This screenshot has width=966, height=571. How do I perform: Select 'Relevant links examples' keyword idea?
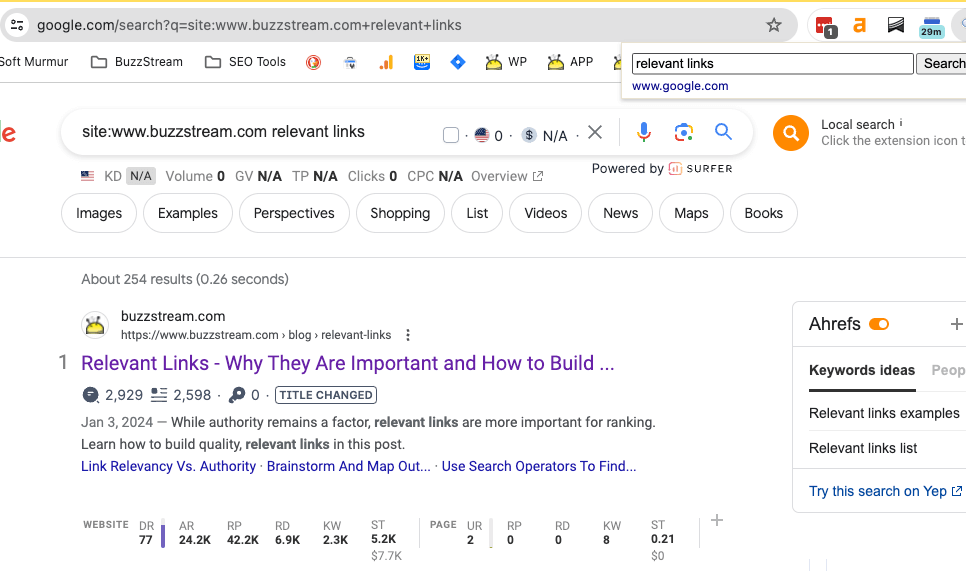pos(884,413)
